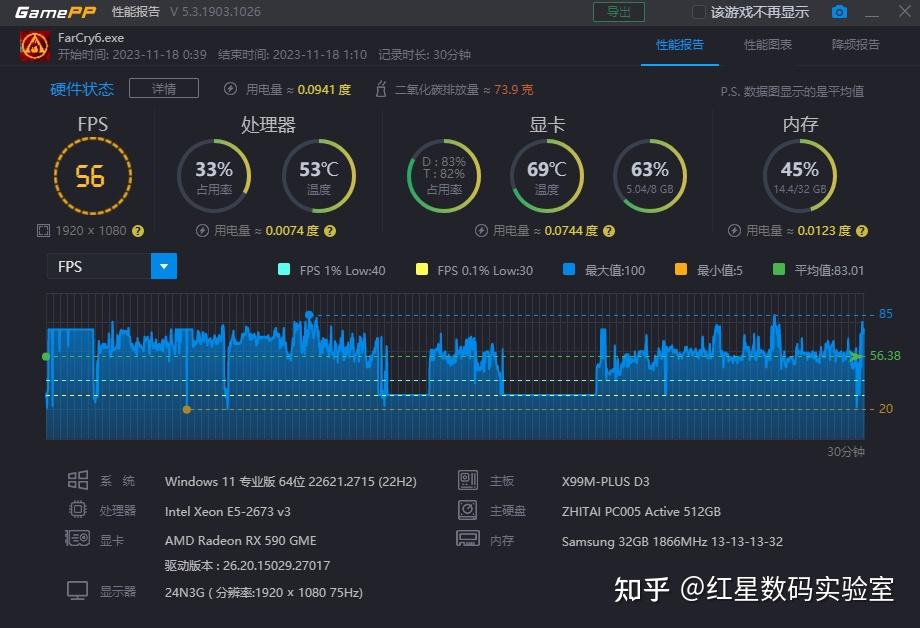Click lightning icon beside memory power usage
The width and height of the screenshot is (920, 628).
pyautogui.click(x=735, y=231)
